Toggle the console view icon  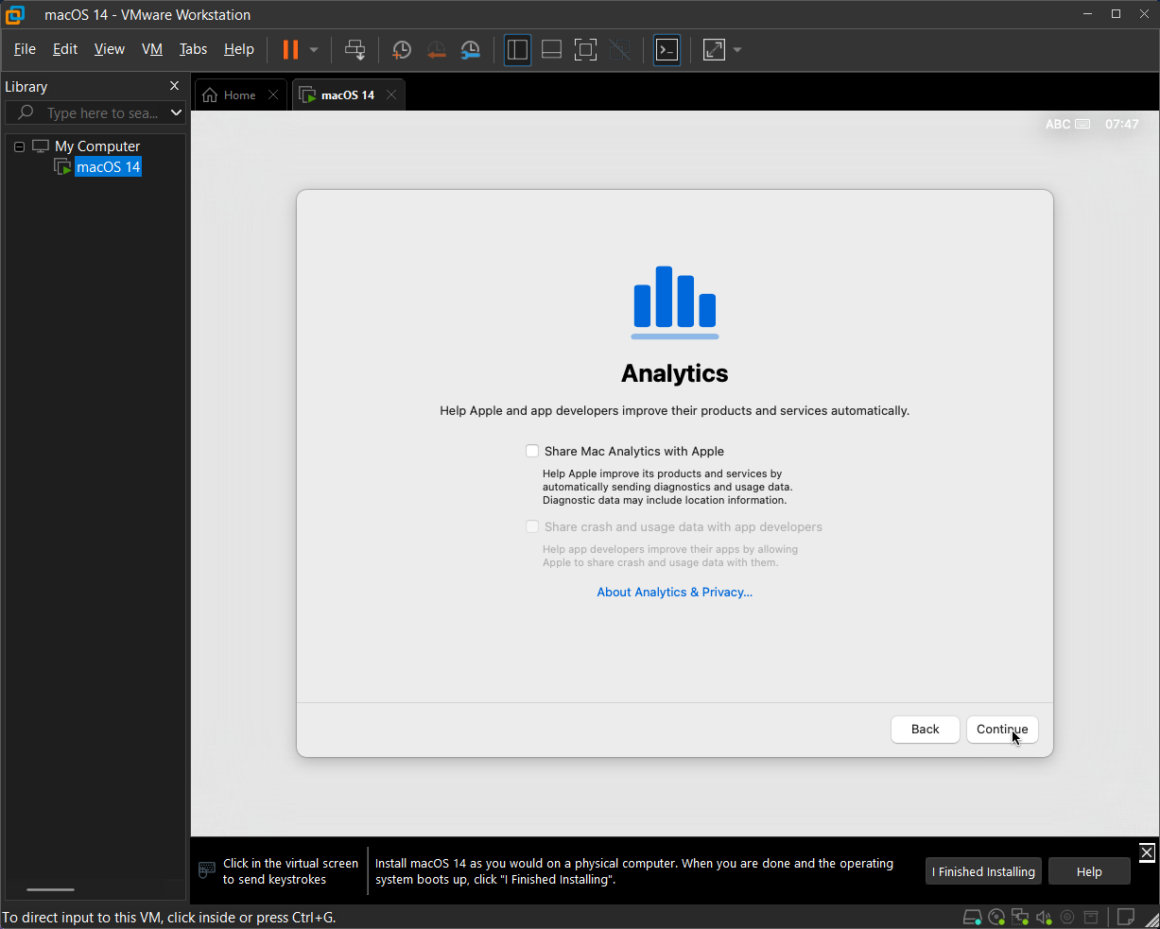pyautogui.click(x=667, y=50)
